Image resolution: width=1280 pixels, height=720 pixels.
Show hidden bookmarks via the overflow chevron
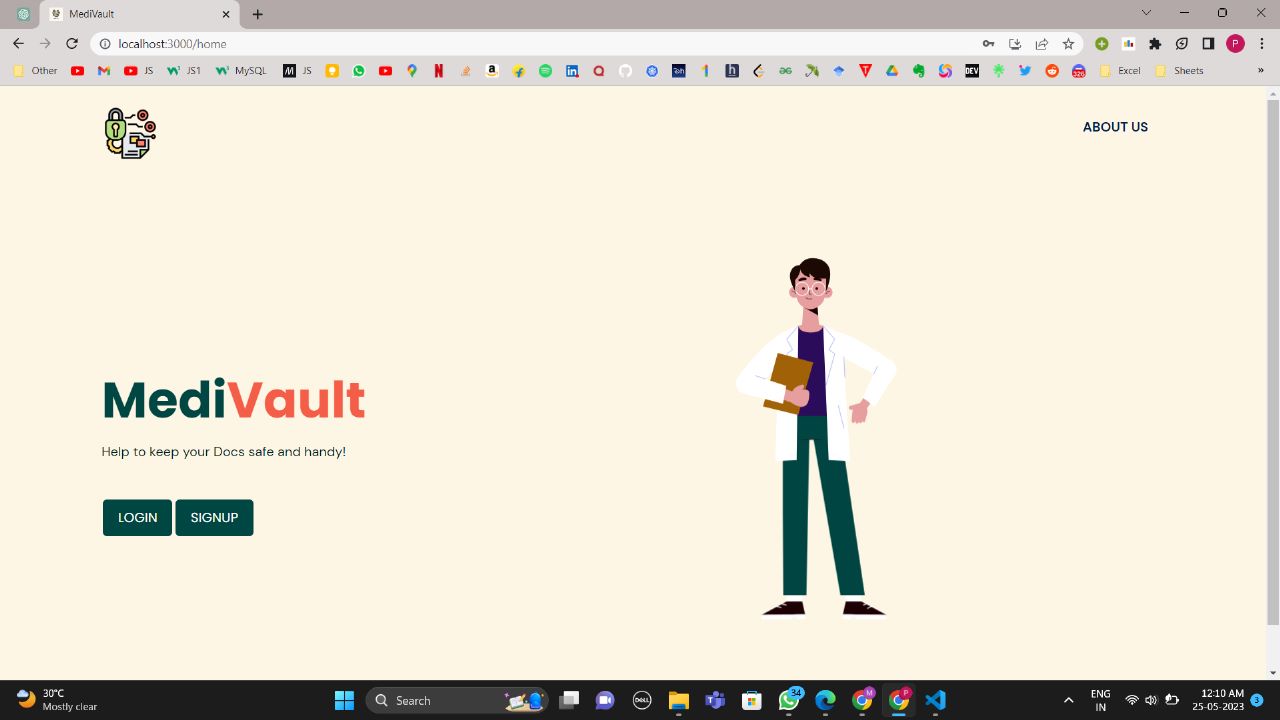point(1261,70)
